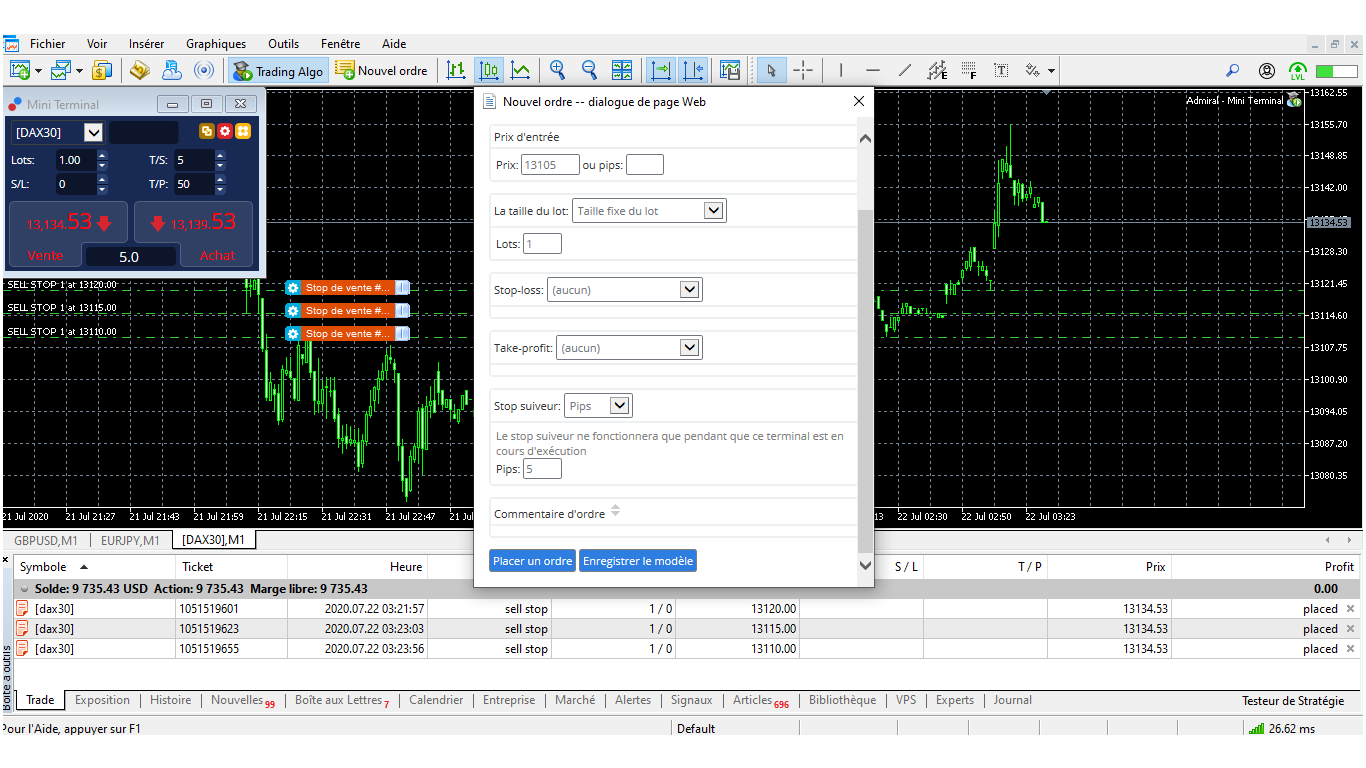The image size is (1366, 768).
Task: Open the Histoire terminal tab
Action: pyautogui.click(x=170, y=701)
